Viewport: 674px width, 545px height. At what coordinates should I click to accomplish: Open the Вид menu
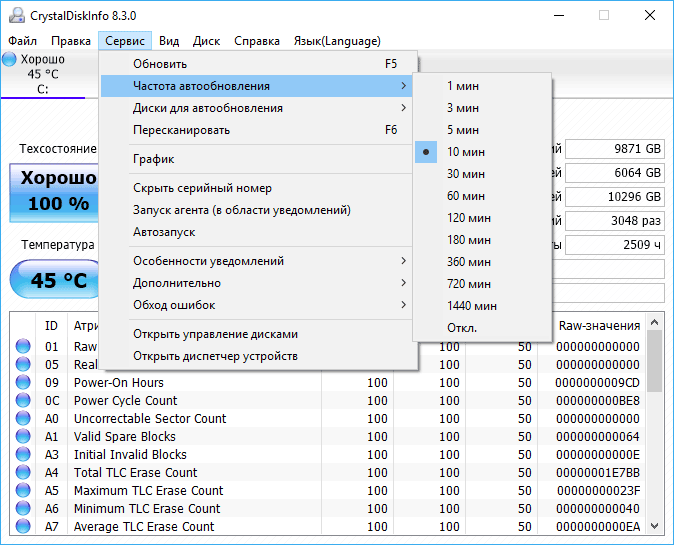point(169,41)
